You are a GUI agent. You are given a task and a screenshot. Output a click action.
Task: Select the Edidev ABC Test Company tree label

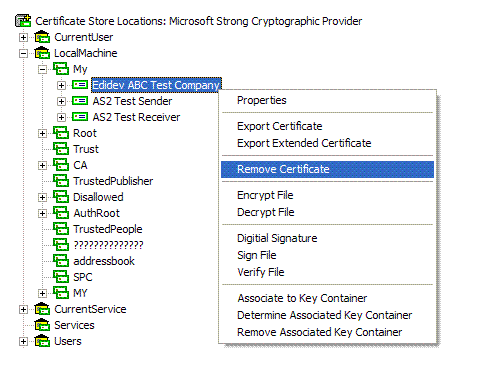point(156,85)
